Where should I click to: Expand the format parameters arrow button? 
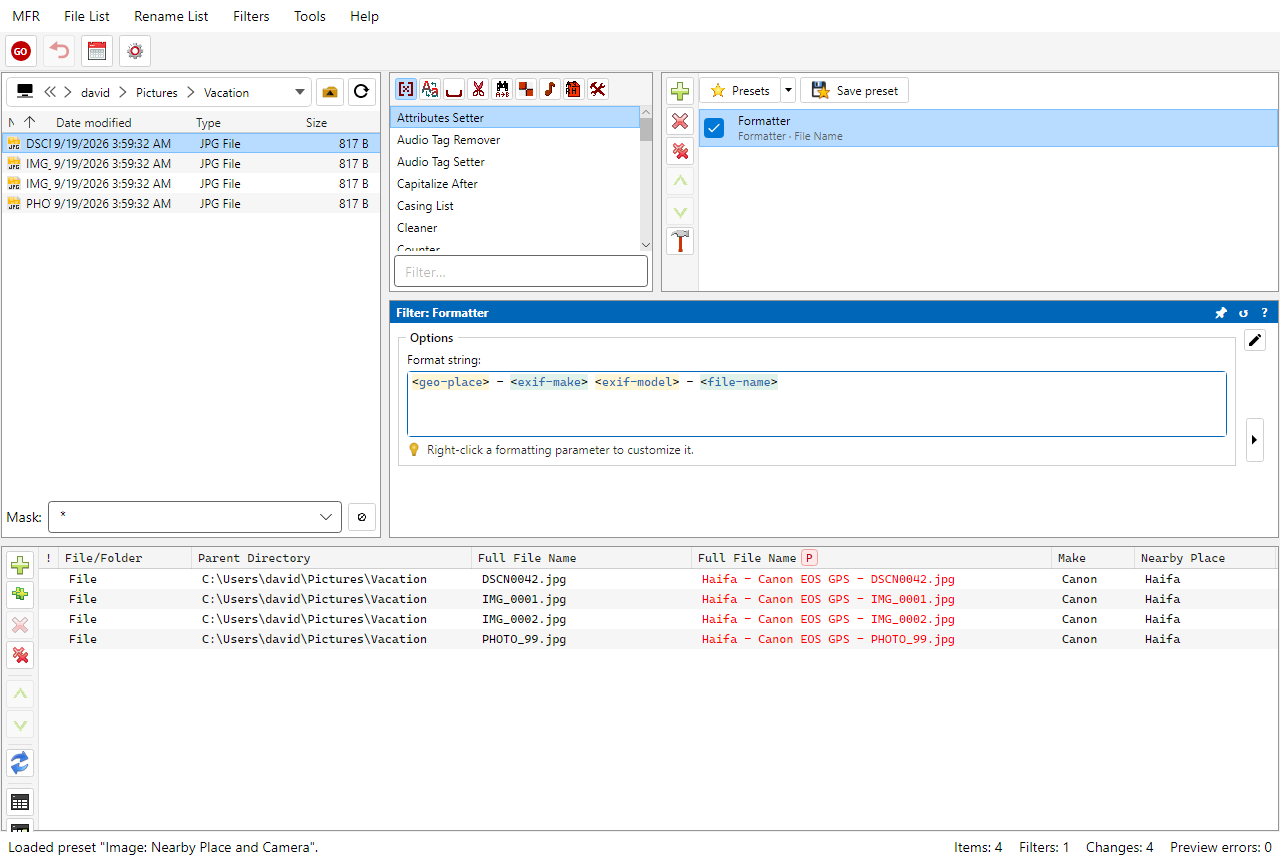(x=1255, y=440)
